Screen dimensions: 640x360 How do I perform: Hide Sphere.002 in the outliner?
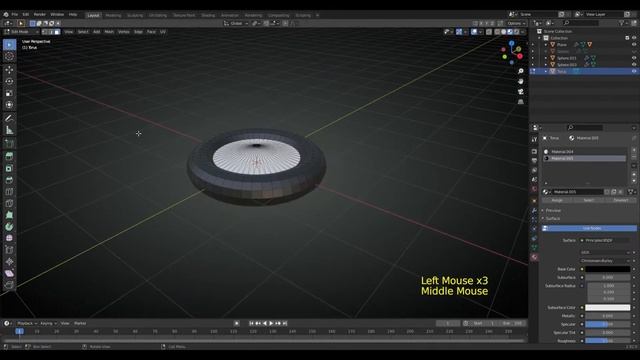pyautogui.click(x=634, y=64)
